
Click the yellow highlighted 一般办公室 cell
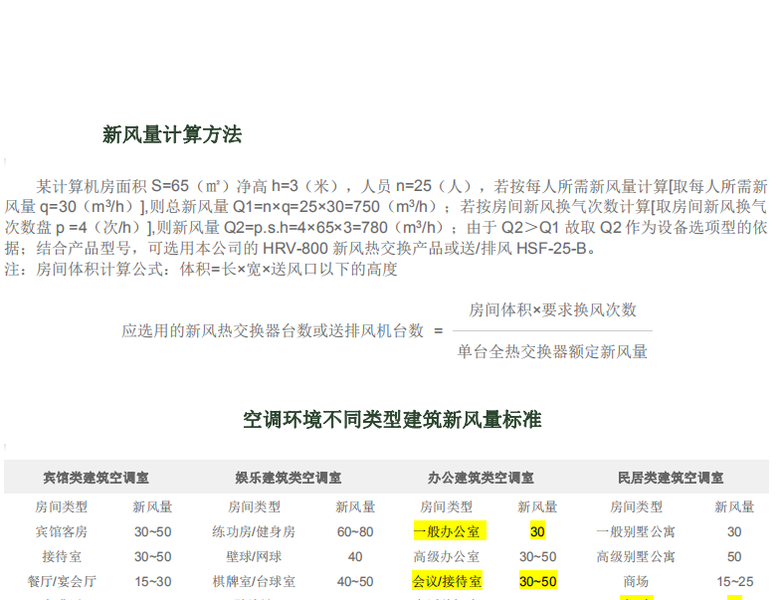[x=446, y=532]
